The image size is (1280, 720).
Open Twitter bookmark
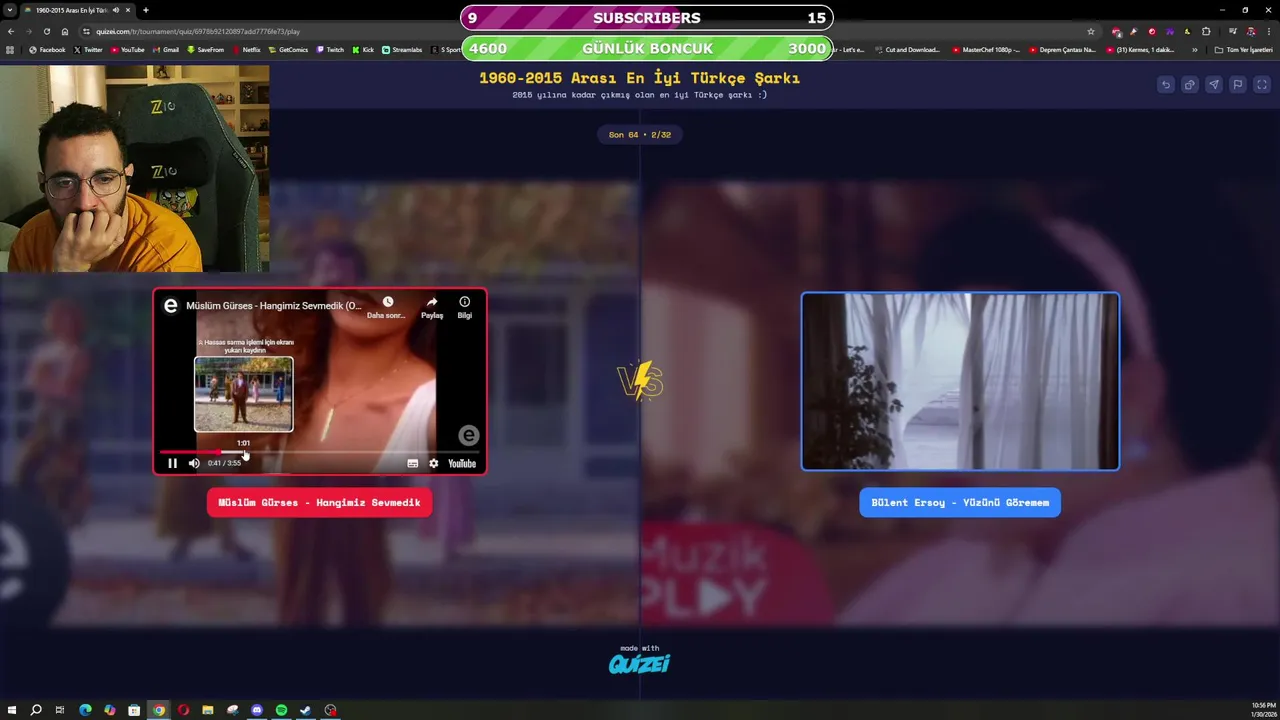click(88, 49)
